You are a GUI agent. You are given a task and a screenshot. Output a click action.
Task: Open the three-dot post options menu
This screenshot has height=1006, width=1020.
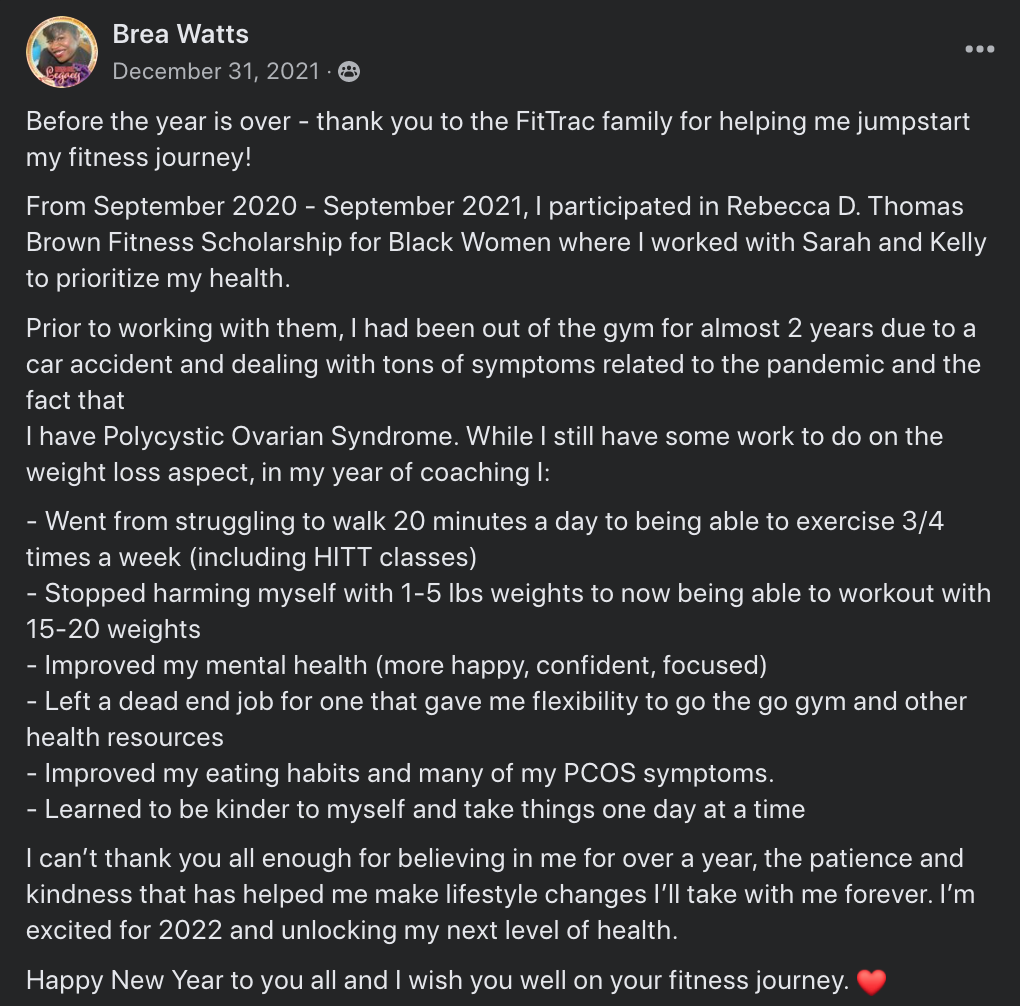(x=979, y=49)
